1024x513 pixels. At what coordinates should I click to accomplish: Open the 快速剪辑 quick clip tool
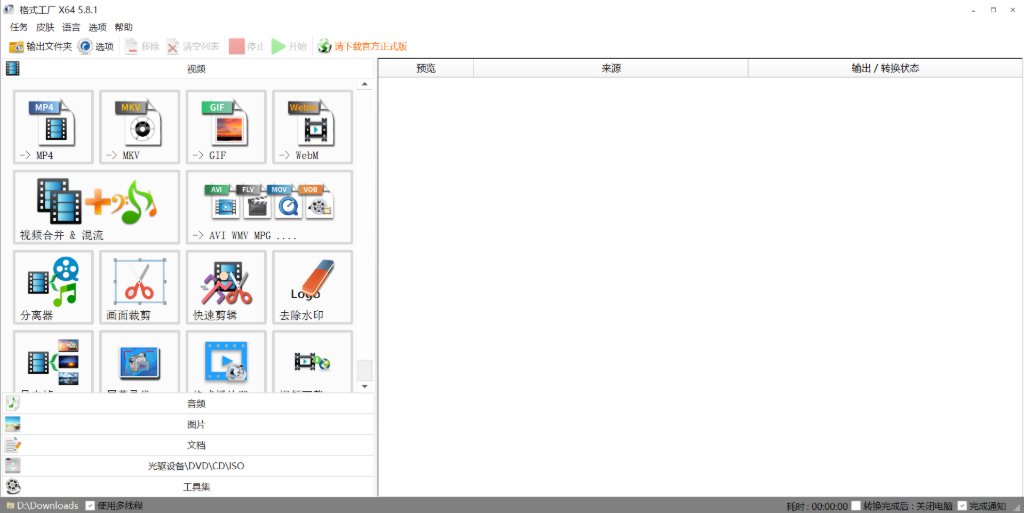click(226, 287)
